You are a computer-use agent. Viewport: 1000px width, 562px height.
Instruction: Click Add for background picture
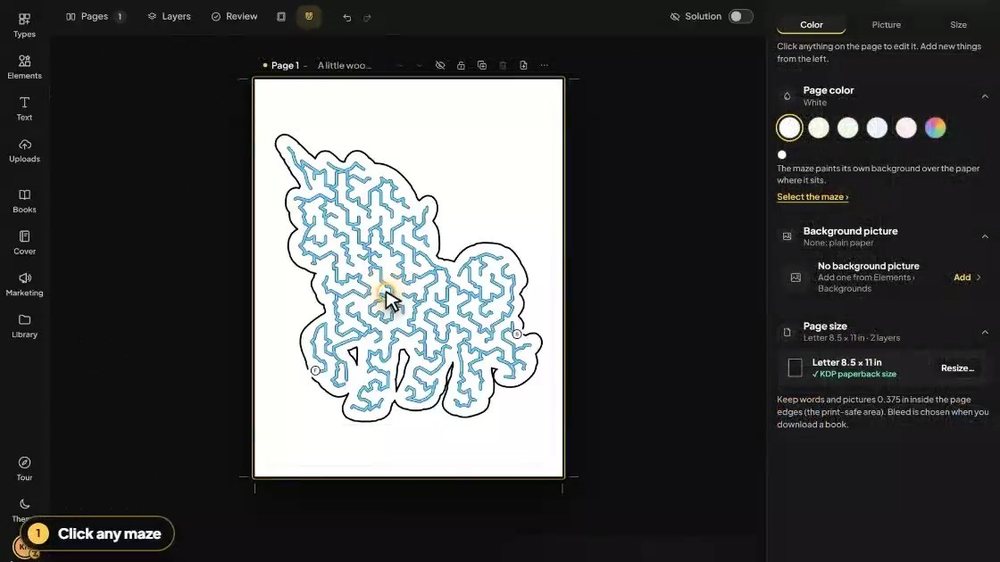tap(962, 277)
